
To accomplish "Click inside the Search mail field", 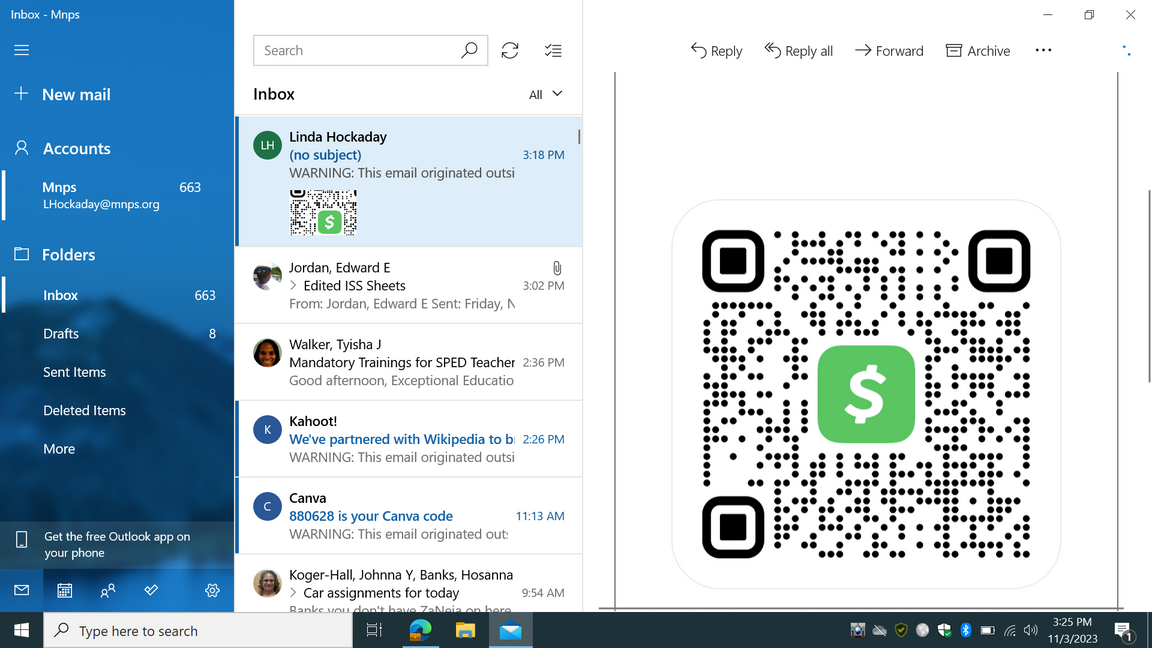I will pos(355,51).
